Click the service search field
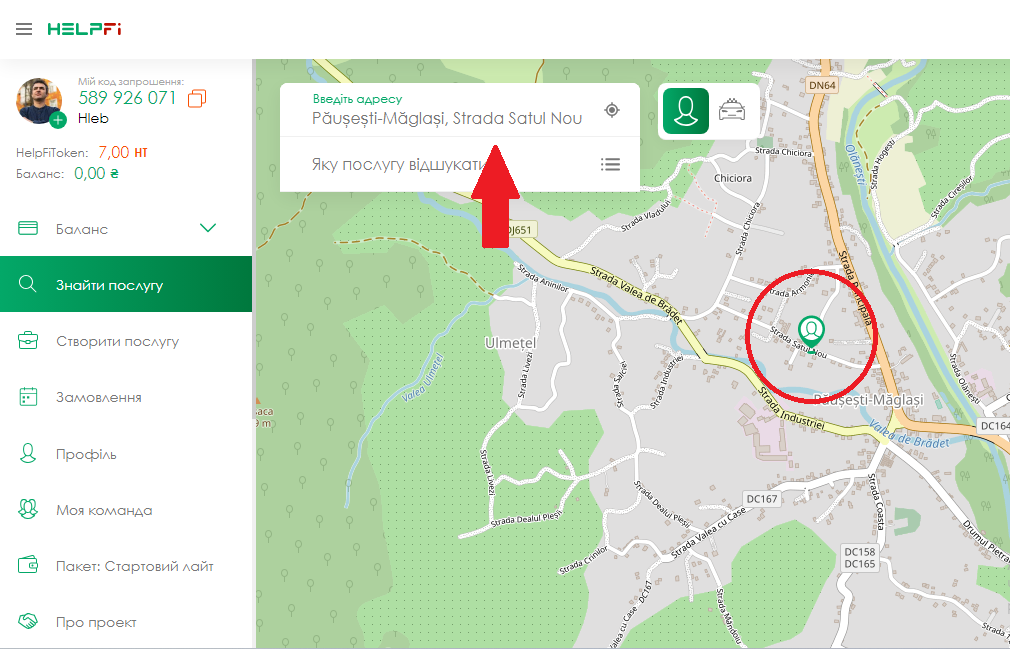 tap(440, 164)
